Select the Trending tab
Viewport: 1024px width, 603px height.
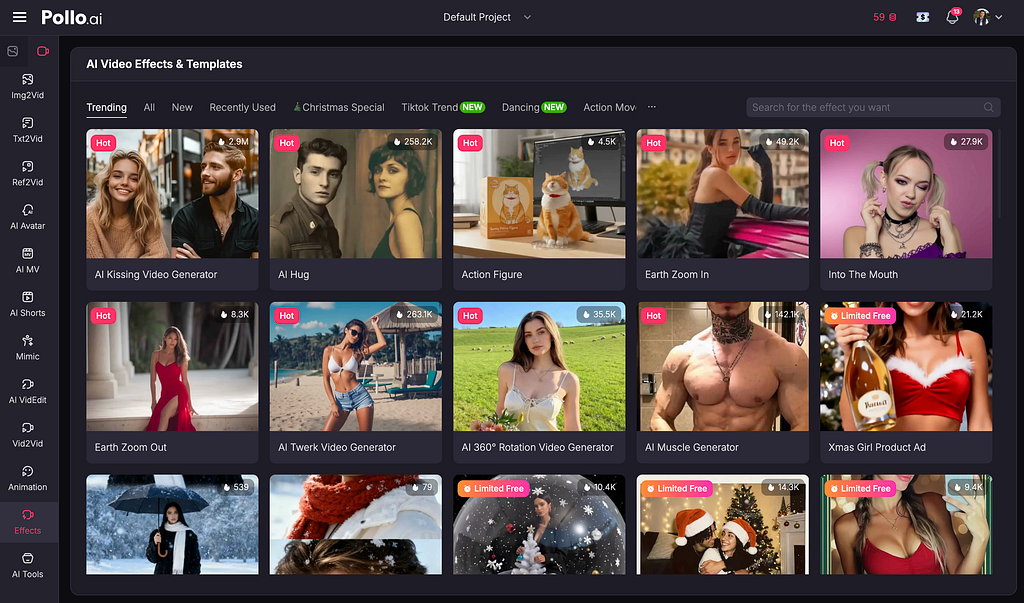pos(106,108)
